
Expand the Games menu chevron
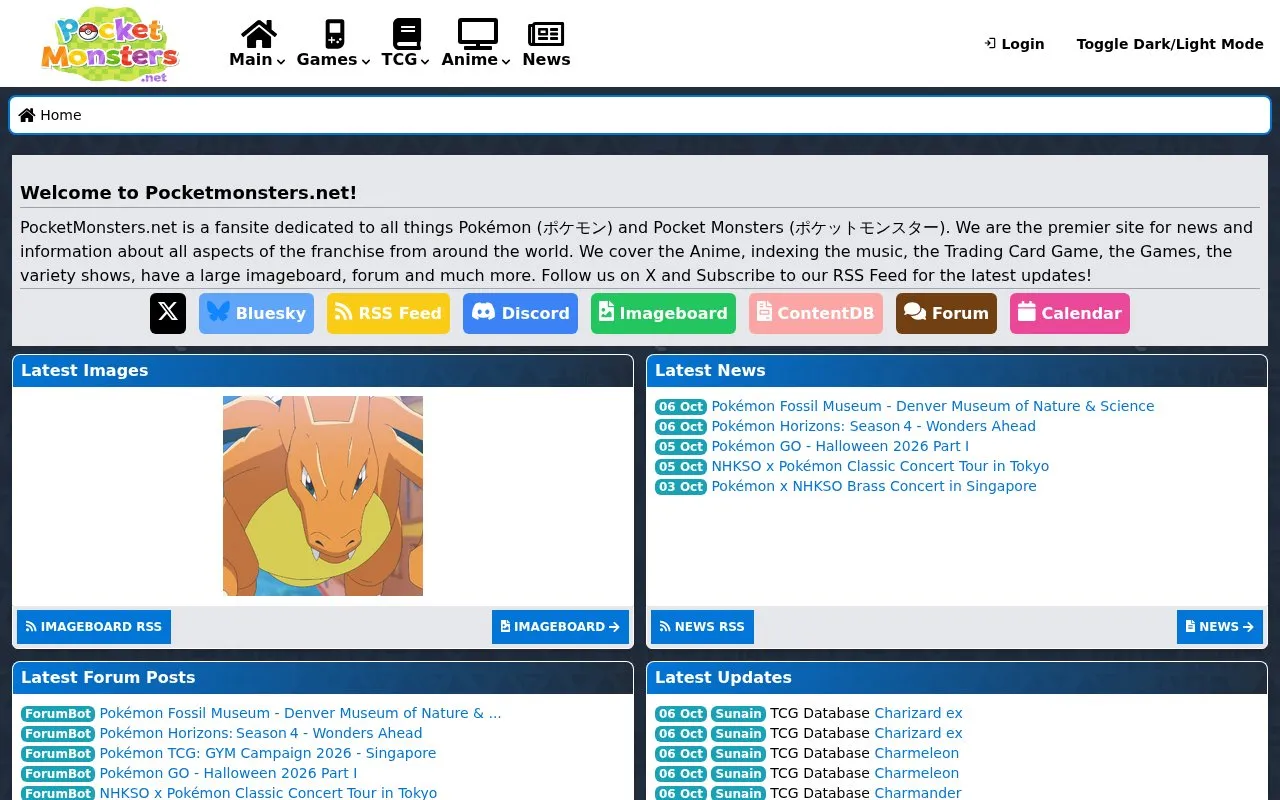click(366, 62)
